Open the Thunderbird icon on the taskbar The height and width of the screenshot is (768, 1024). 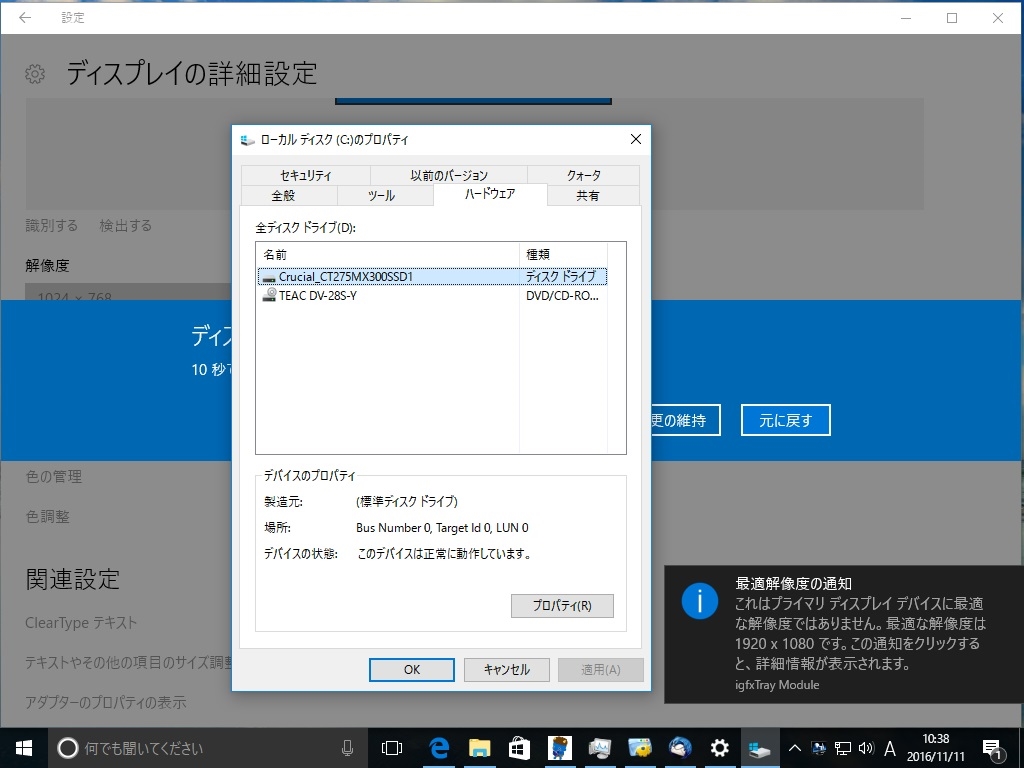coord(680,748)
